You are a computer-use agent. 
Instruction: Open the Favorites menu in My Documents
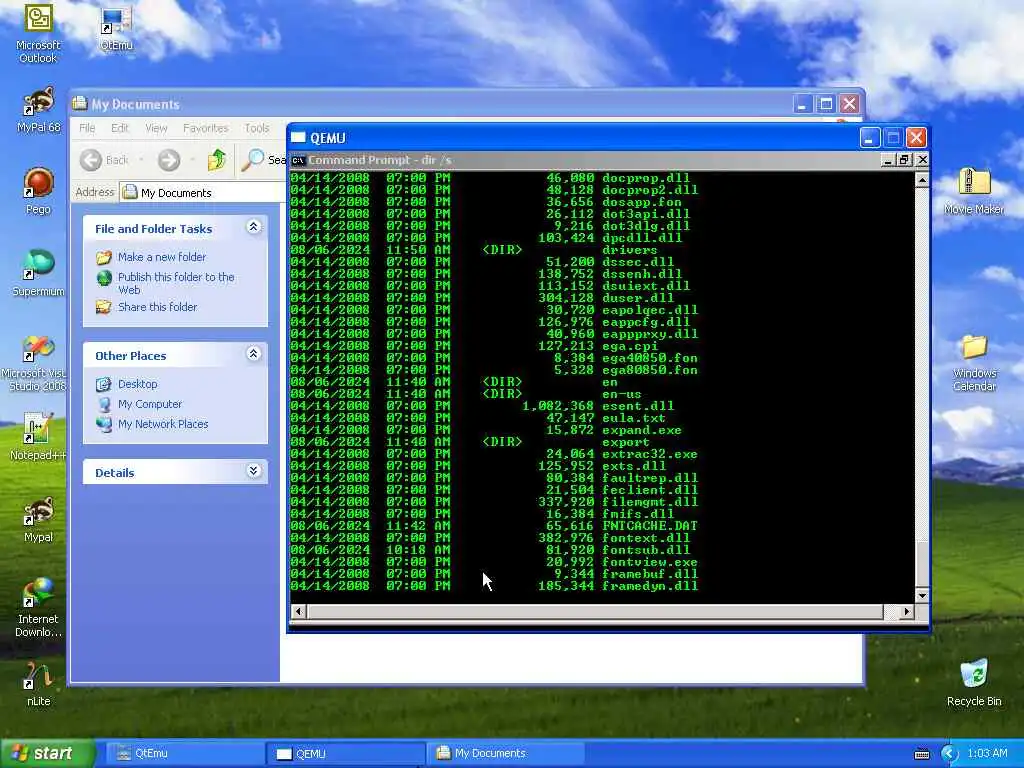(206, 128)
